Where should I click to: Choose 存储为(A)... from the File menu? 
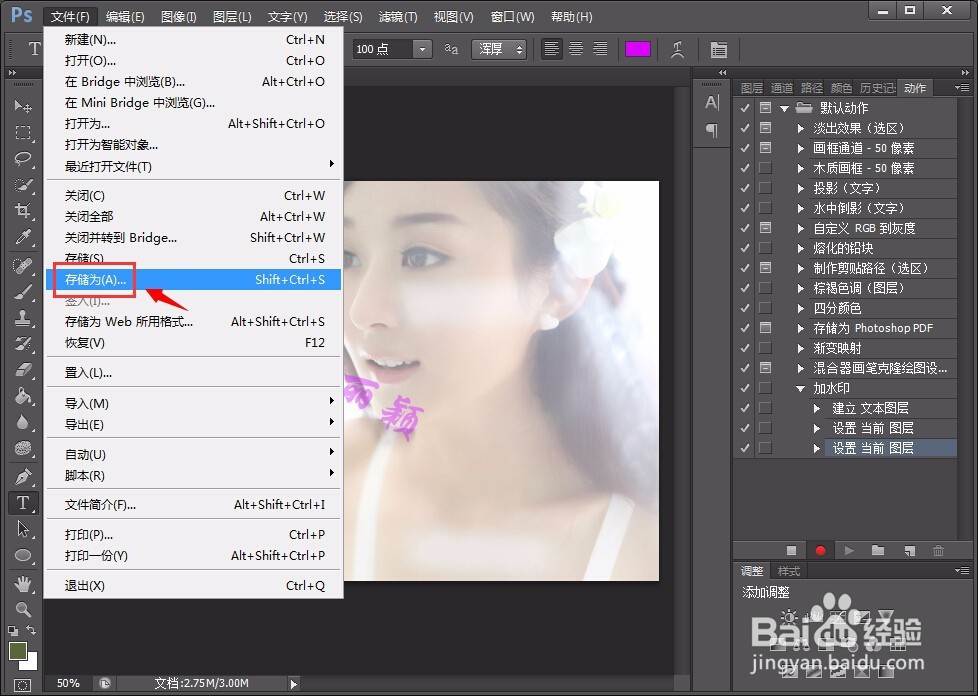tap(193, 279)
